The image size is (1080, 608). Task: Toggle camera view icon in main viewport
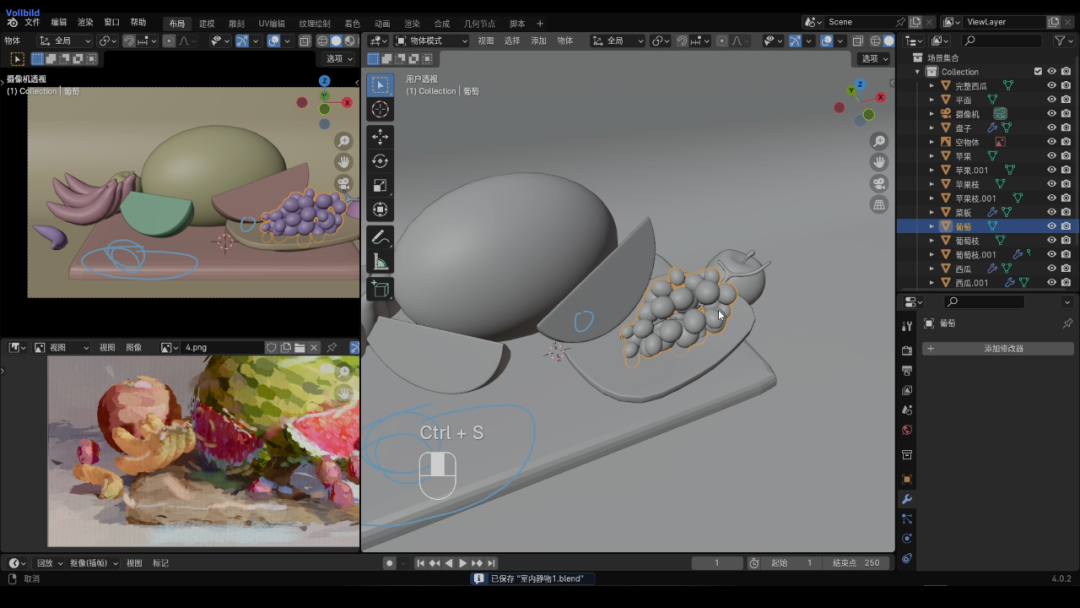[x=879, y=184]
